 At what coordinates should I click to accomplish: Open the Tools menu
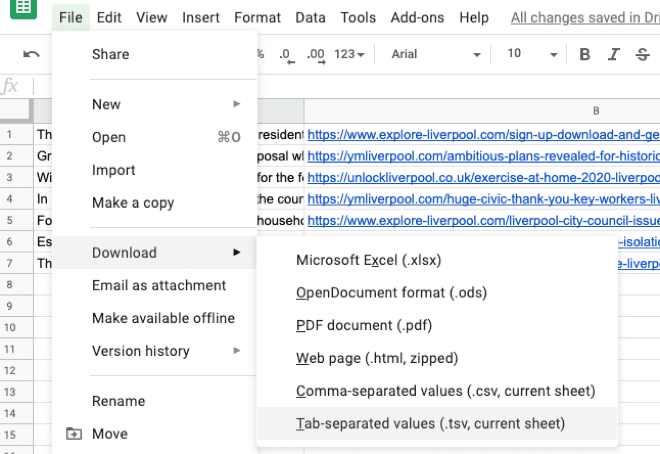tap(358, 18)
